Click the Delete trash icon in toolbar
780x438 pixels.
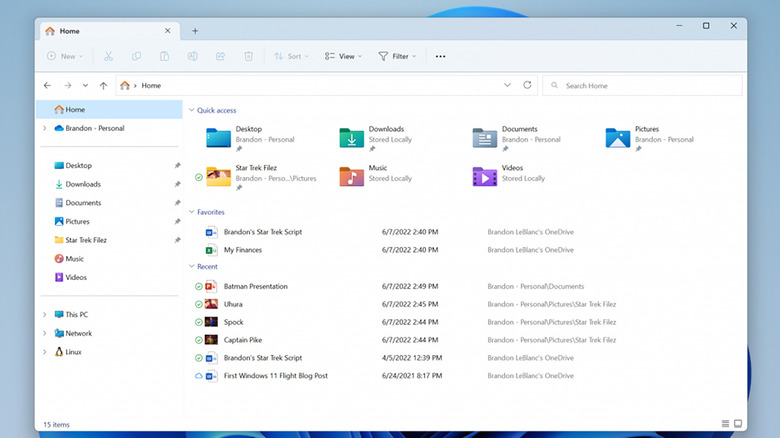point(248,57)
